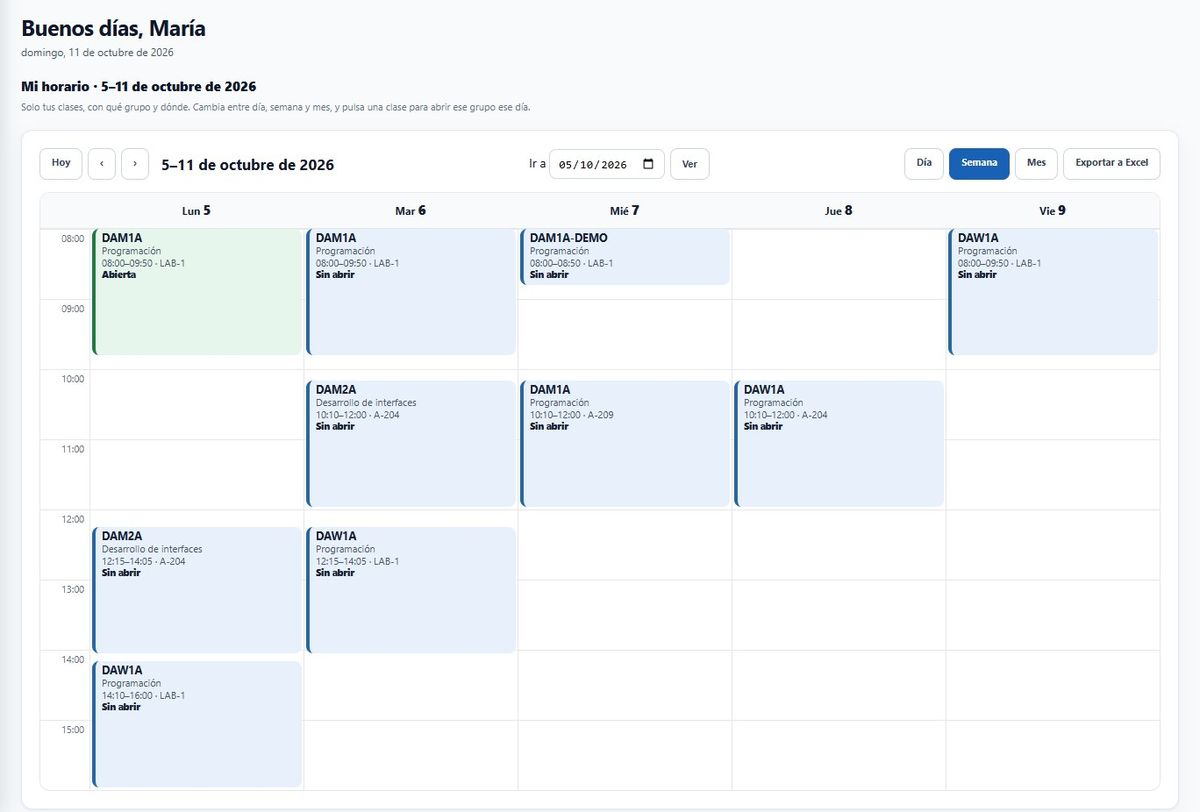Screen dimensions: 1200x812
Task: Click the 'Ir a' date input field
Action: [x=607, y=164]
